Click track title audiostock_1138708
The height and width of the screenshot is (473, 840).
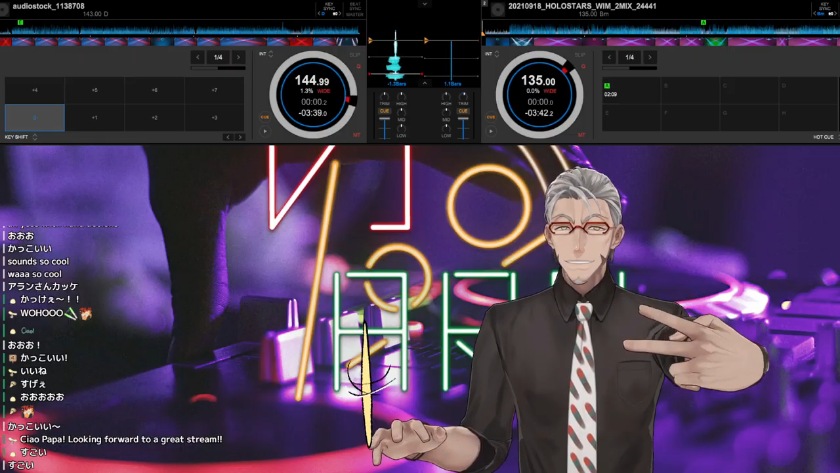click(48, 6)
